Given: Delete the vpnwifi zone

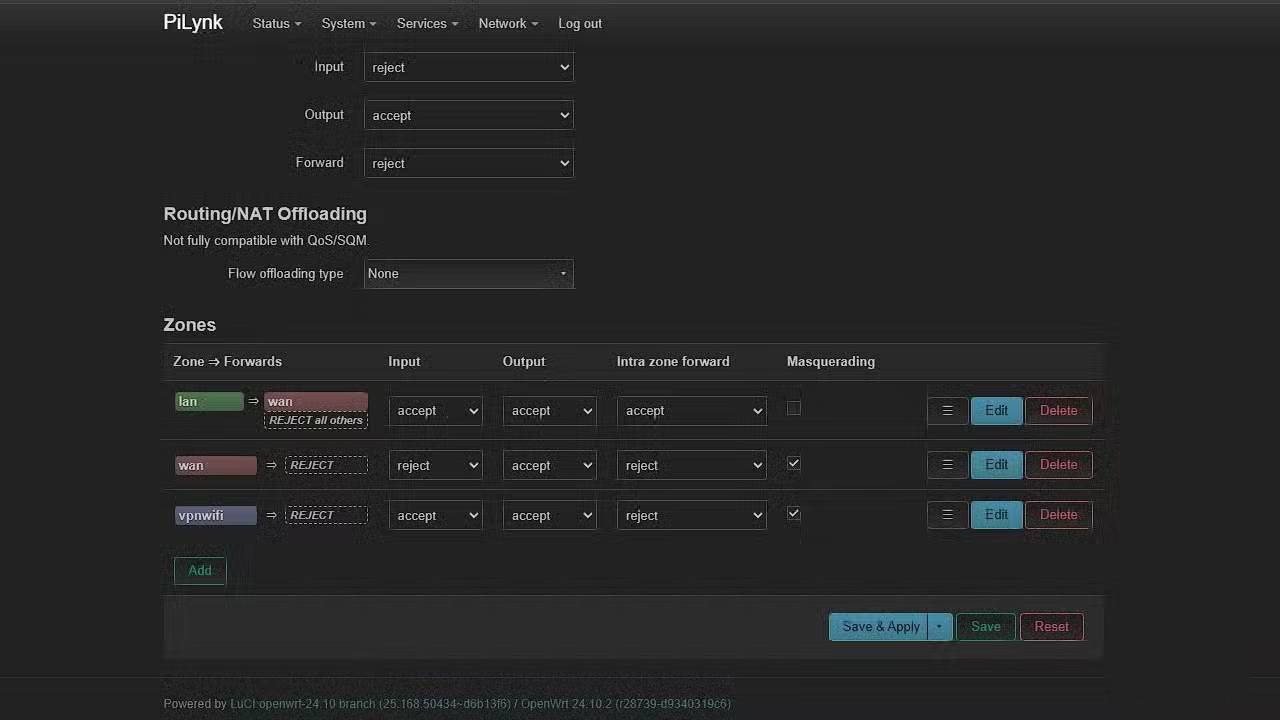Looking at the screenshot, I should 1057,514.
